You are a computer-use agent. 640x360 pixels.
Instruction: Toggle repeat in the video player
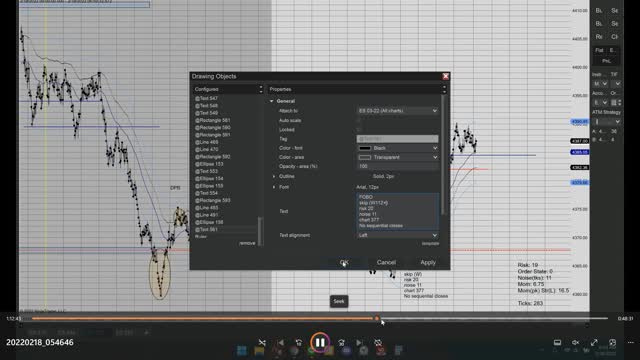pyautogui.click(x=378, y=342)
